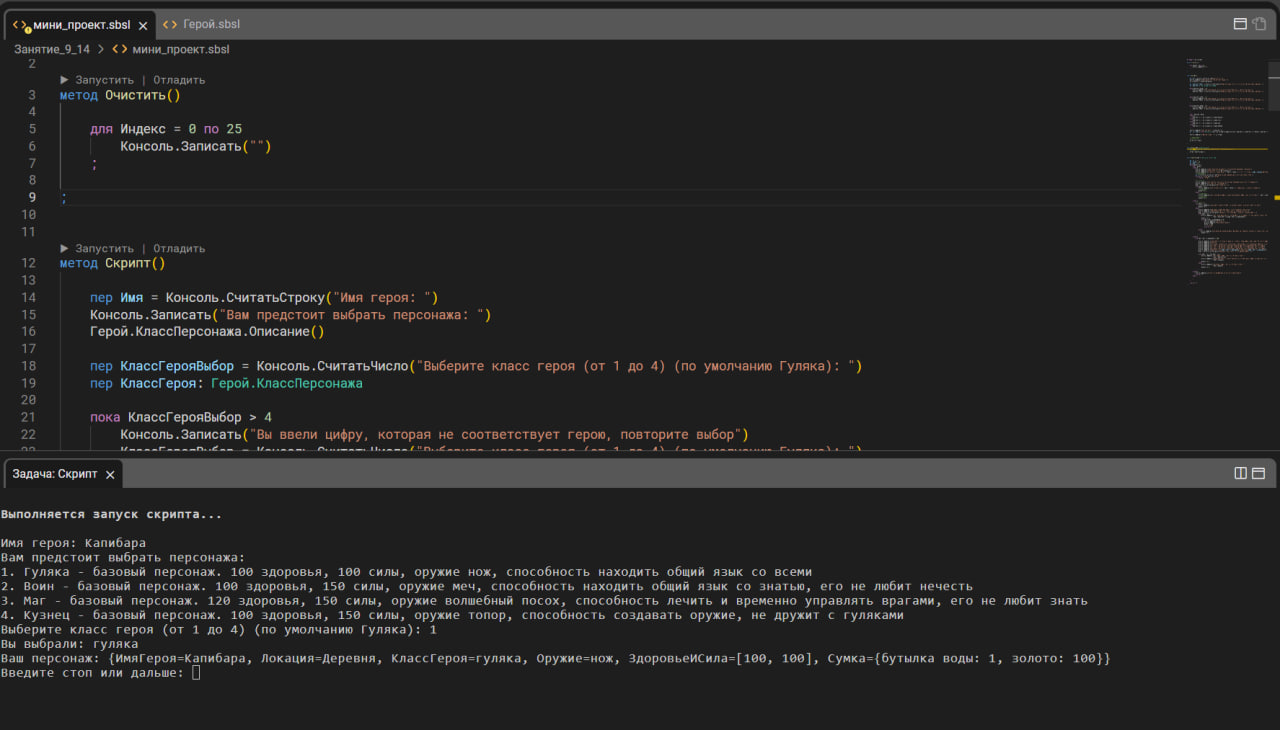1280x730 pixels.
Task: Click line number 18 in the gutter
Action: pyautogui.click(x=28, y=366)
